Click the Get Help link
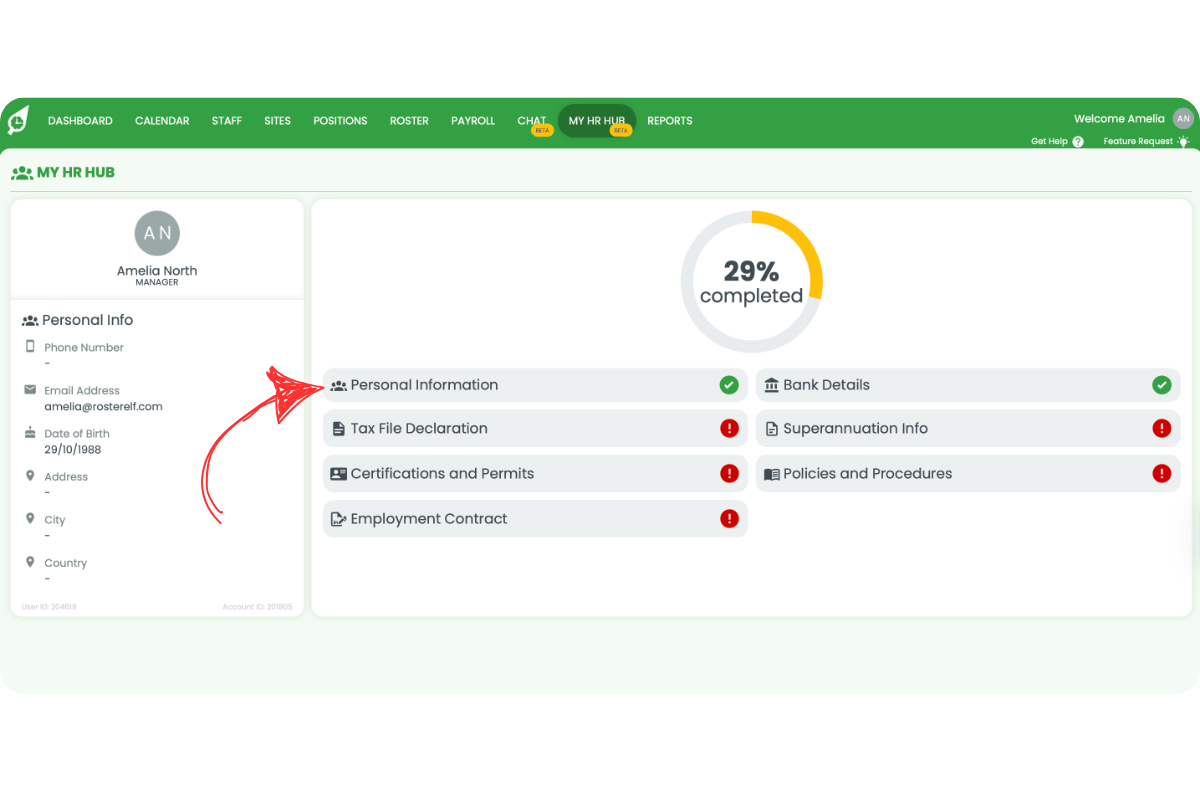The image size is (1200, 800). point(1049,142)
